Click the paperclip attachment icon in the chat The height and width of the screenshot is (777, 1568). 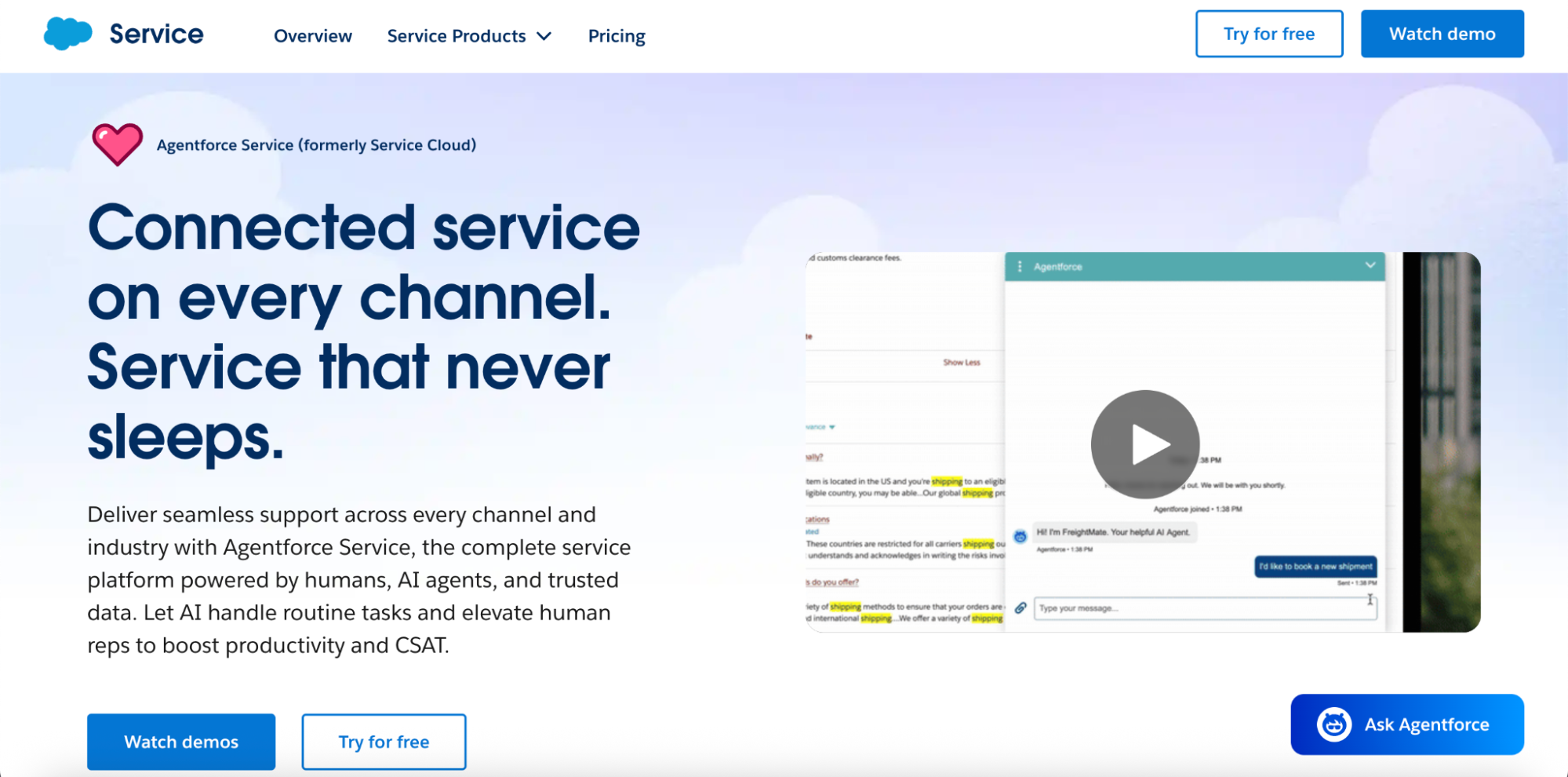coord(1021,607)
